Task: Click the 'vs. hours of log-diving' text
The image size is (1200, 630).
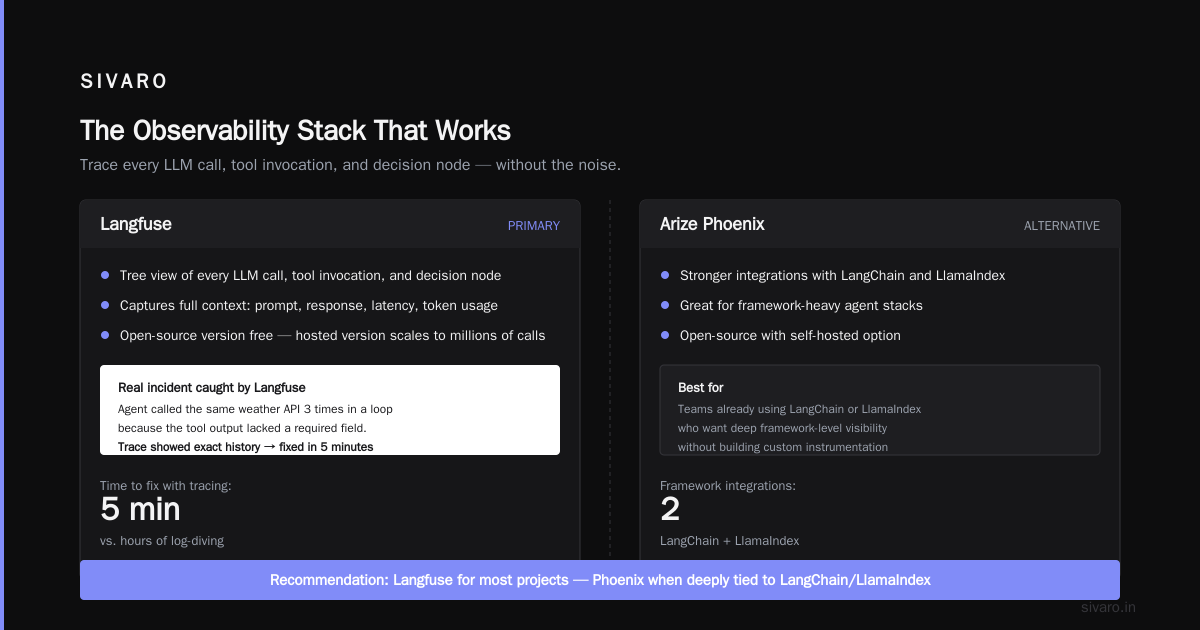Action: (162, 541)
